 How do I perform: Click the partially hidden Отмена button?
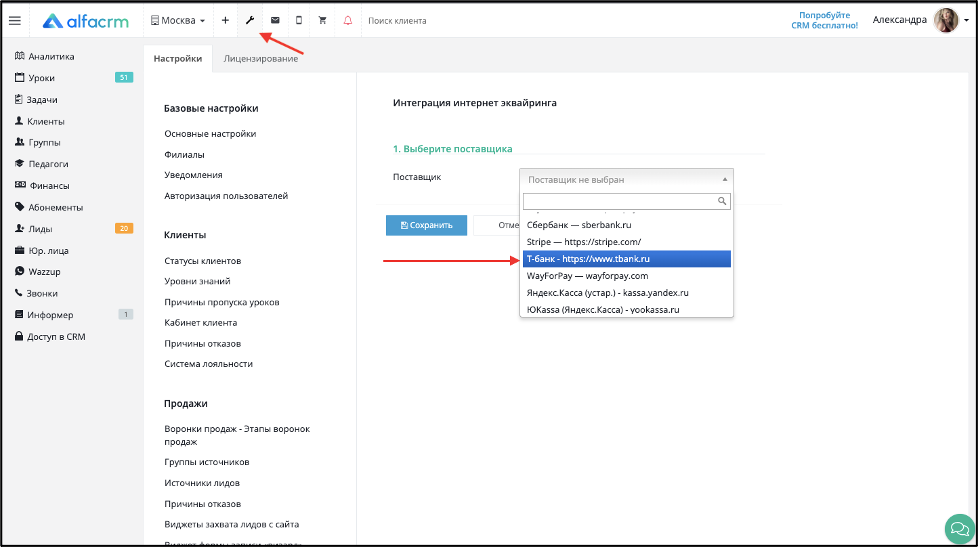click(497, 225)
